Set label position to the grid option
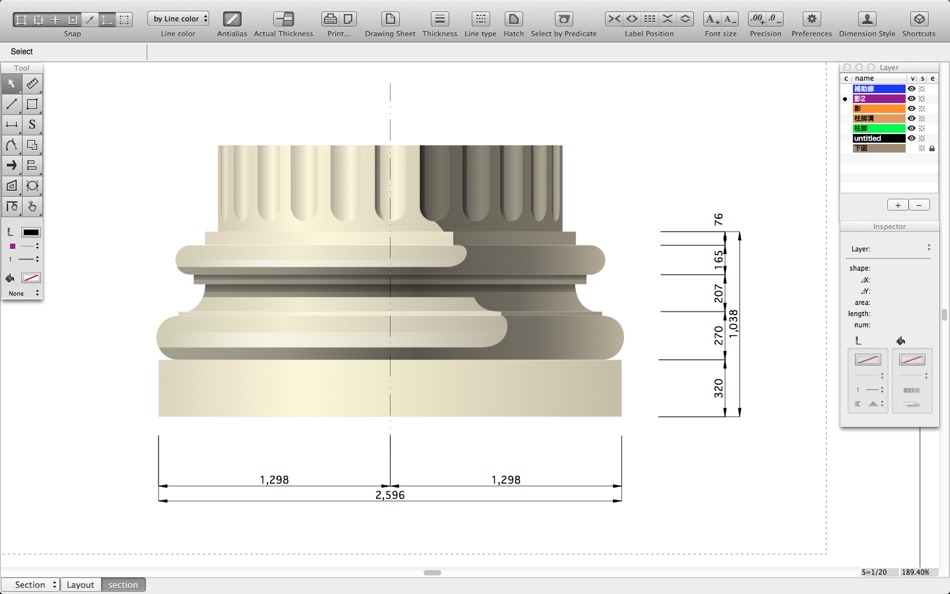The width and height of the screenshot is (950, 594). [649, 19]
